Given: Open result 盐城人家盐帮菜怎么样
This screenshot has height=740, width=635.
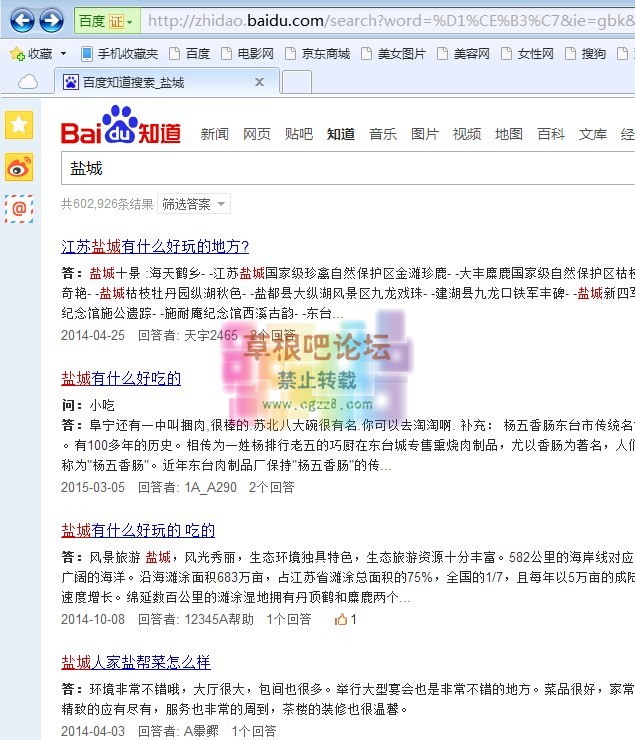Looking at the screenshot, I should click(136, 663).
